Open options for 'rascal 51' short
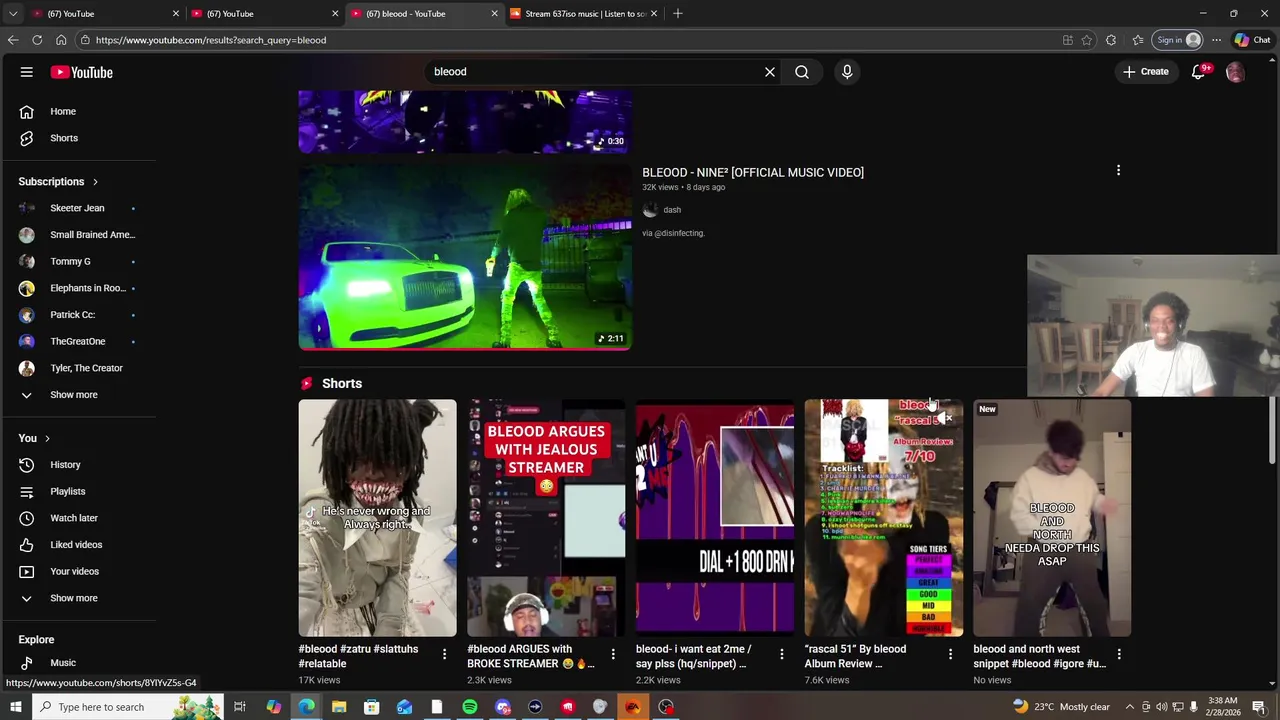 click(950, 654)
